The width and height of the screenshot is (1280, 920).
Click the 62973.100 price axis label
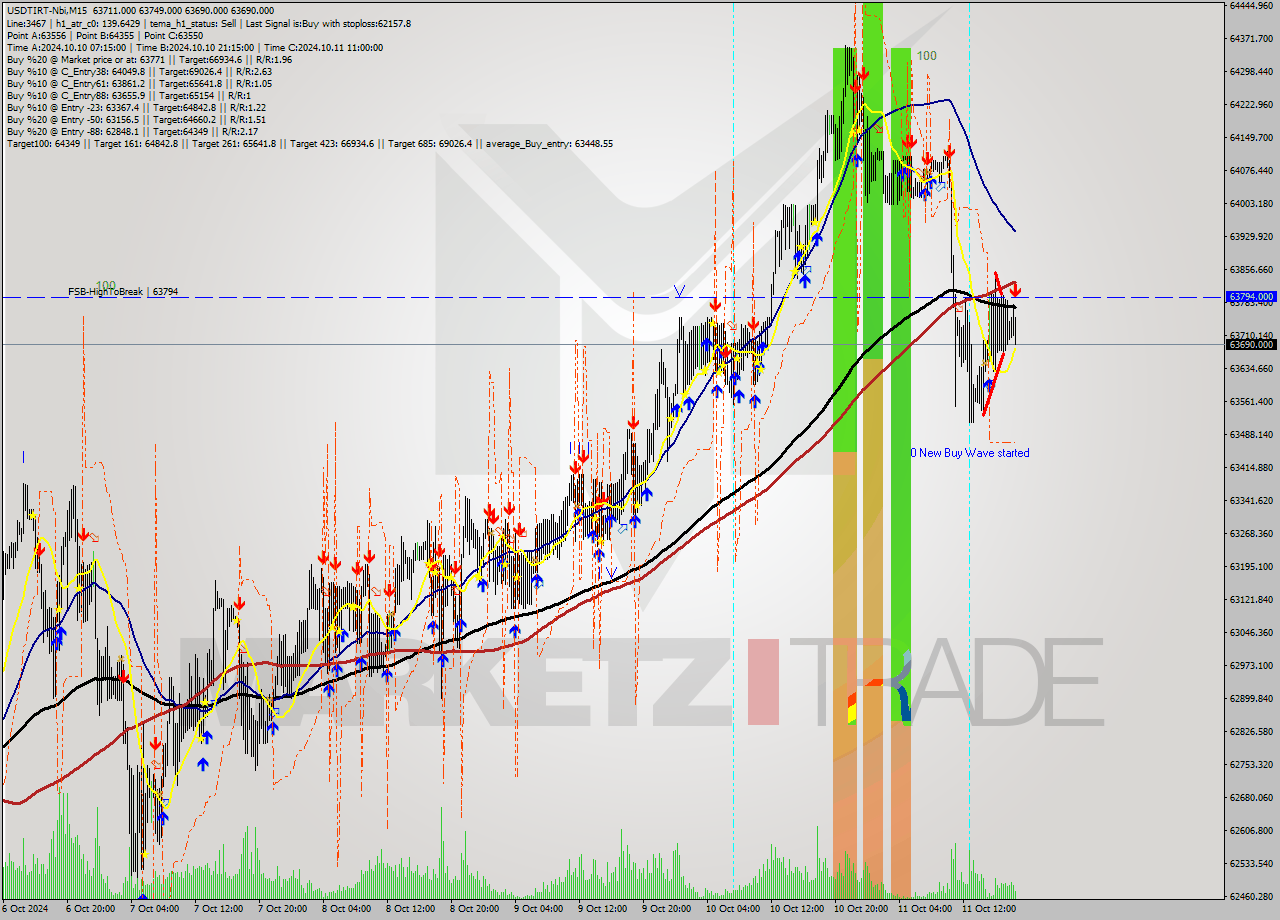(x=1251, y=665)
